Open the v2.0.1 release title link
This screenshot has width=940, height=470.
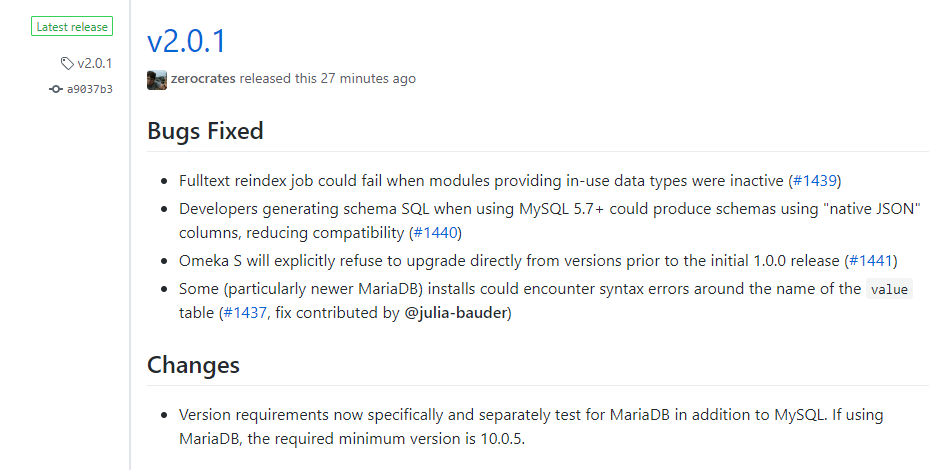[186, 41]
